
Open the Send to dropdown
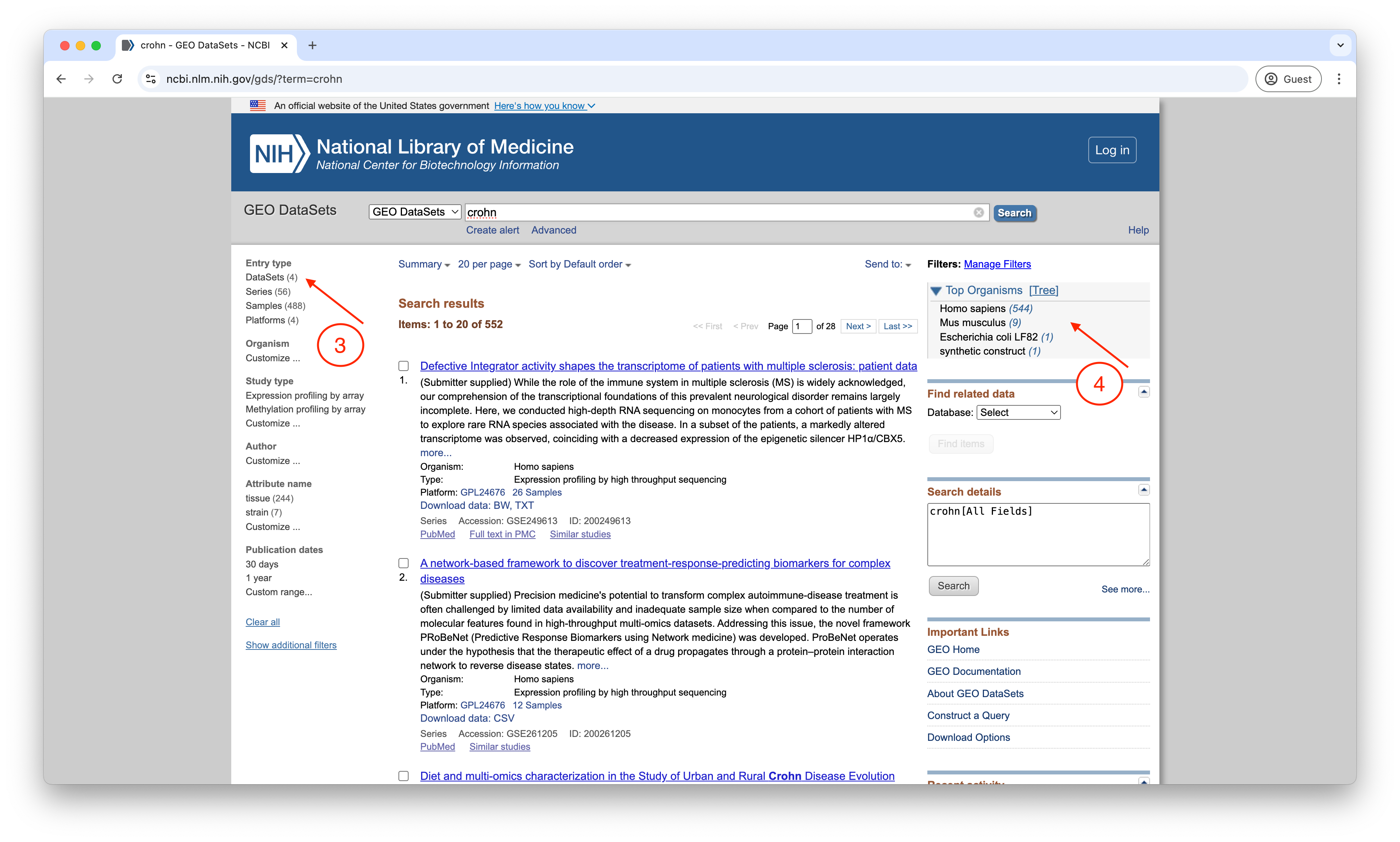tap(887, 264)
